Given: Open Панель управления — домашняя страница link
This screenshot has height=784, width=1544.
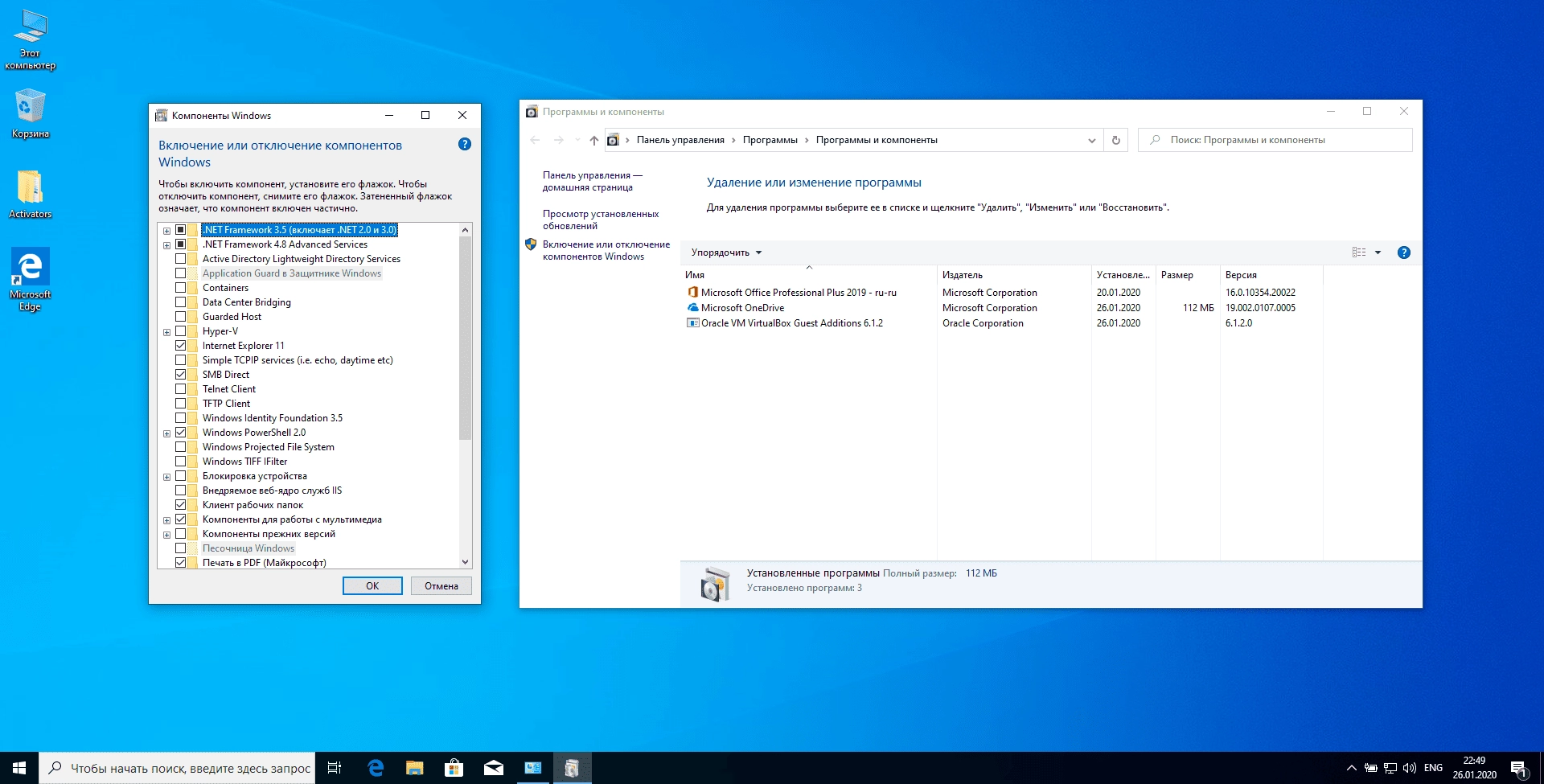Looking at the screenshot, I should [593, 181].
